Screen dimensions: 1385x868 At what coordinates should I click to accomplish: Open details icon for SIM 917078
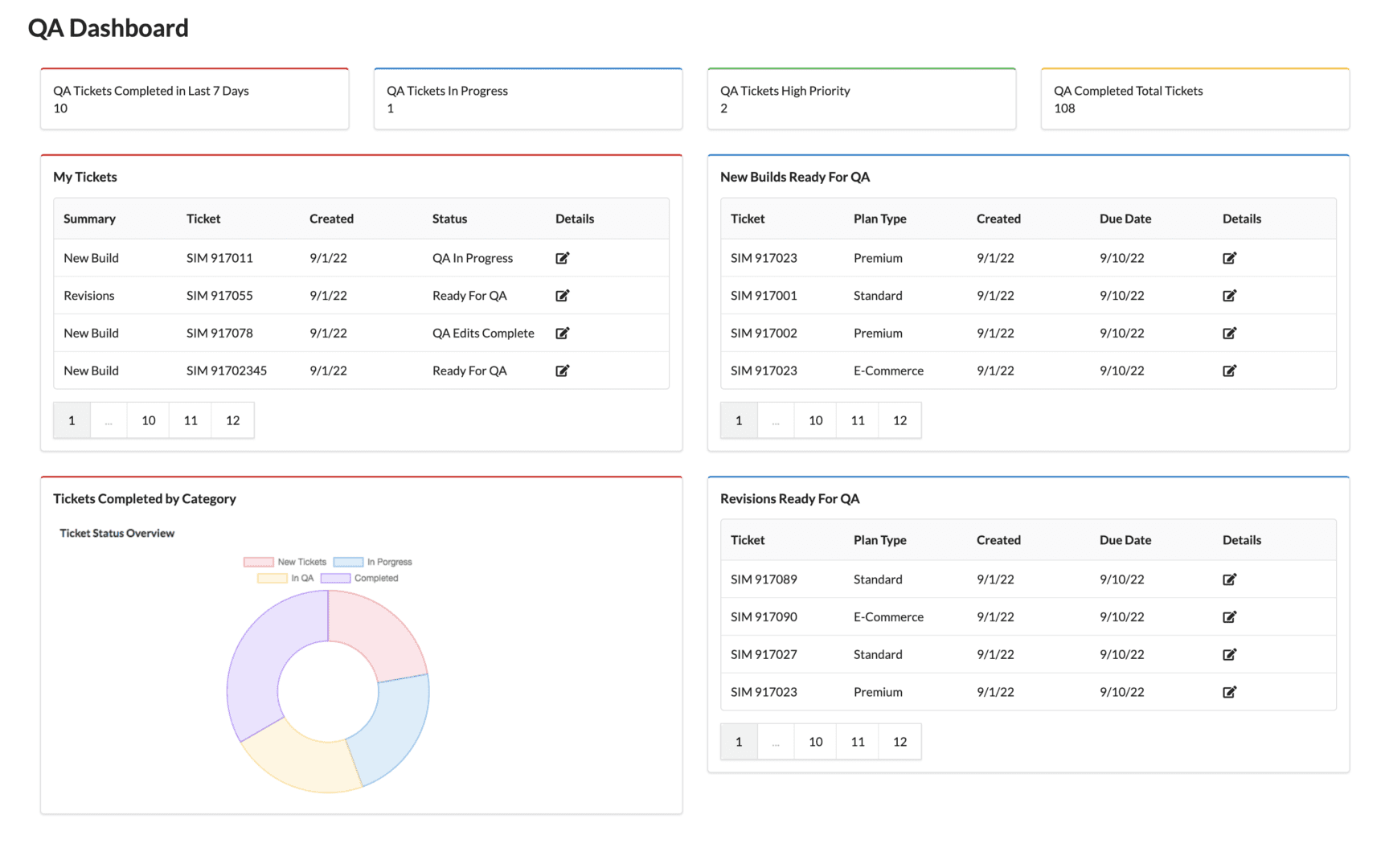point(562,333)
